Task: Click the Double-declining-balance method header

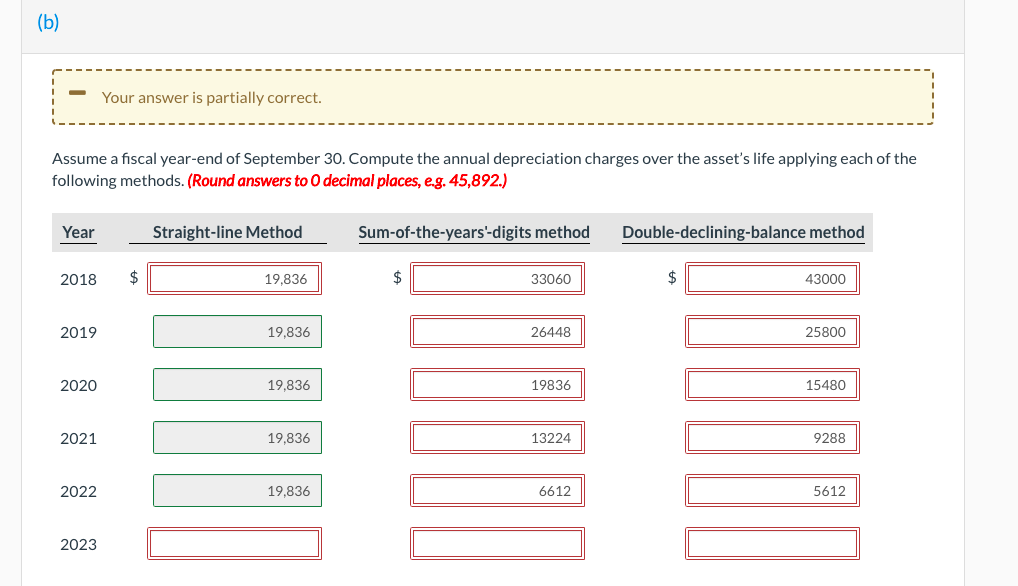Action: point(743,232)
